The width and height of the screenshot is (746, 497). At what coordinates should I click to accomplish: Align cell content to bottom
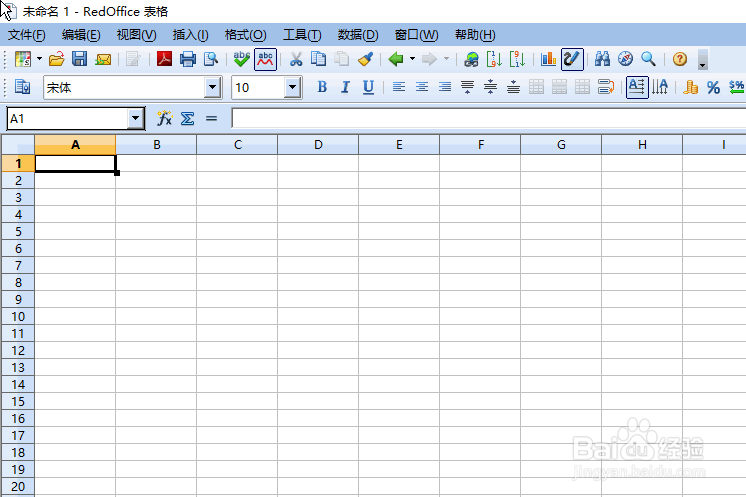click(513, 87)
